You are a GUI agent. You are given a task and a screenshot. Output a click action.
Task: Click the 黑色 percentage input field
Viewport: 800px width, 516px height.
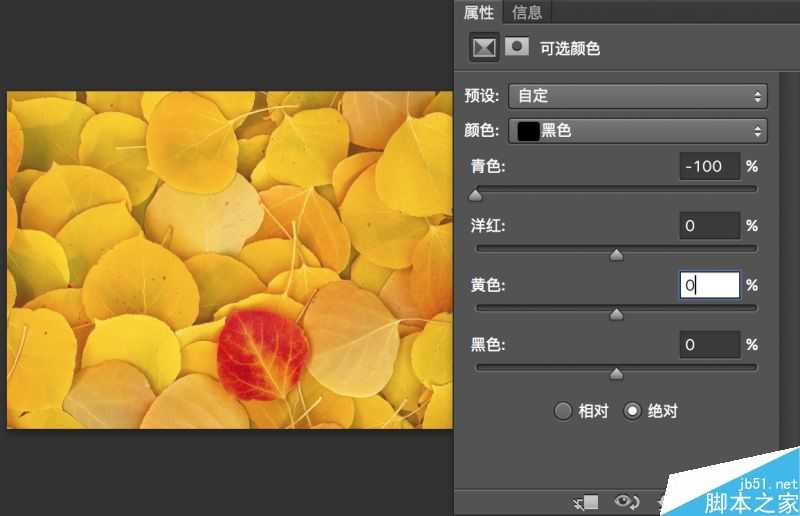[709, 345]
